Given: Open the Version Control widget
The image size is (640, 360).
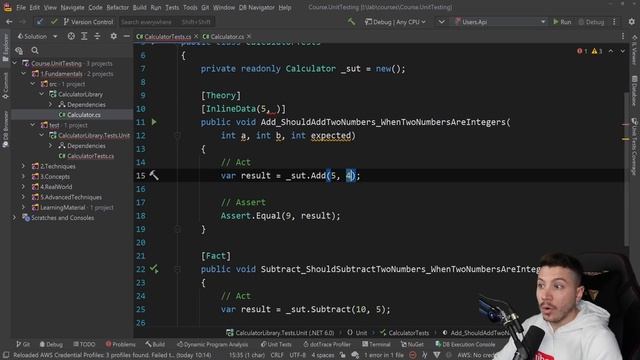Looking at the screenshot, I should tap(88, 22).
